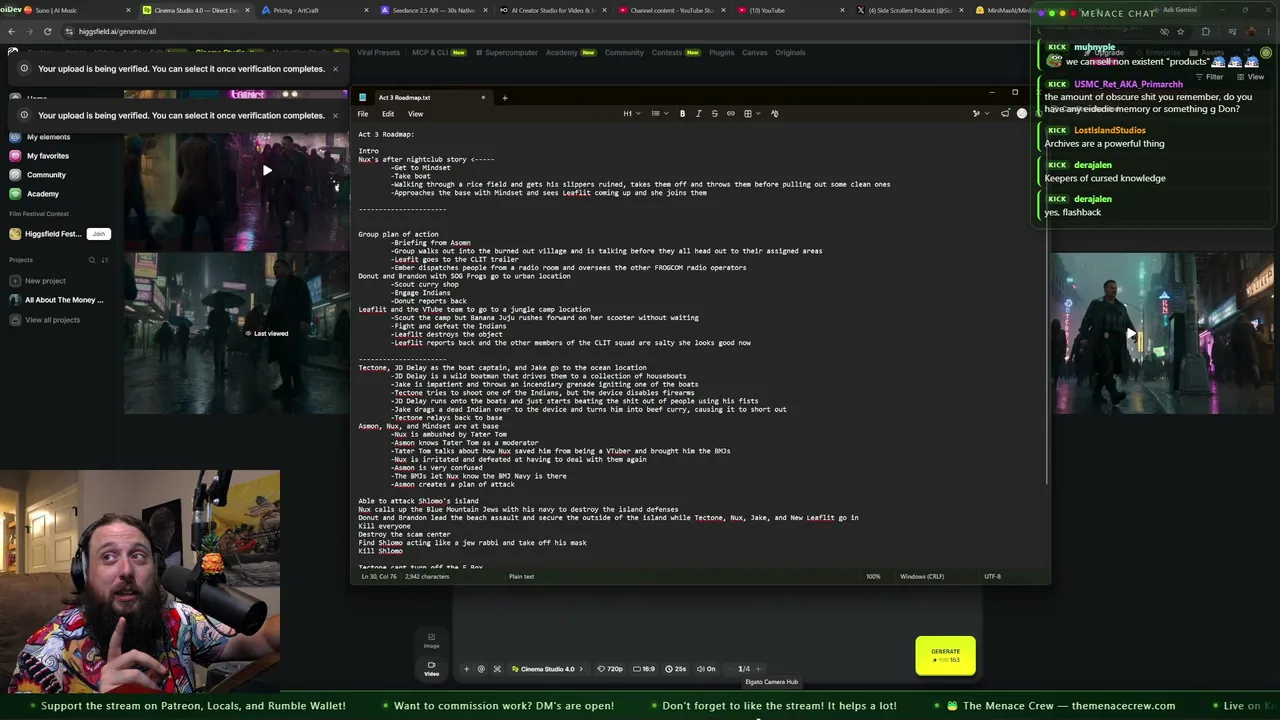
Task: Open the 720p resolution selector
Action: (x=610, y=669)
